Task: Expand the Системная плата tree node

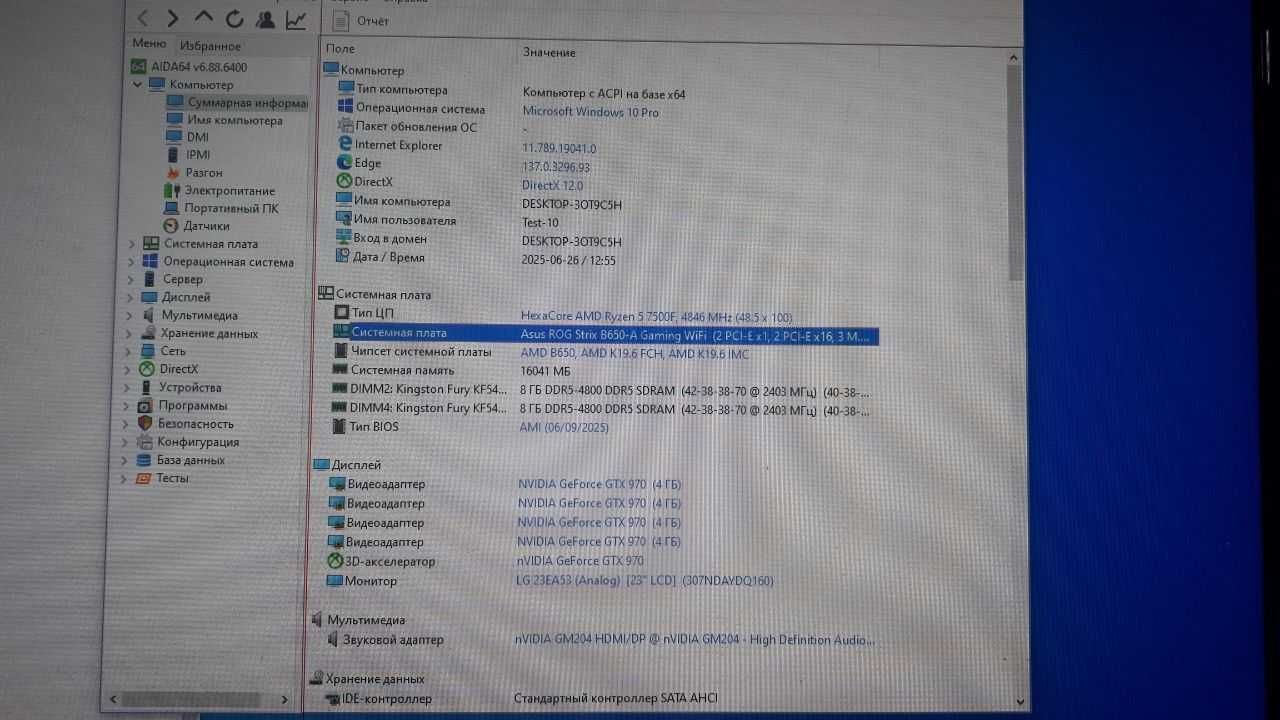Action: (x=131, y=244)
